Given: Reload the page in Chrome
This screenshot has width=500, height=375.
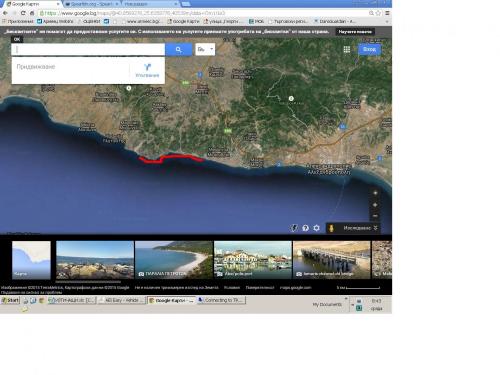Looking at the screenshot, I should [23, 13].
